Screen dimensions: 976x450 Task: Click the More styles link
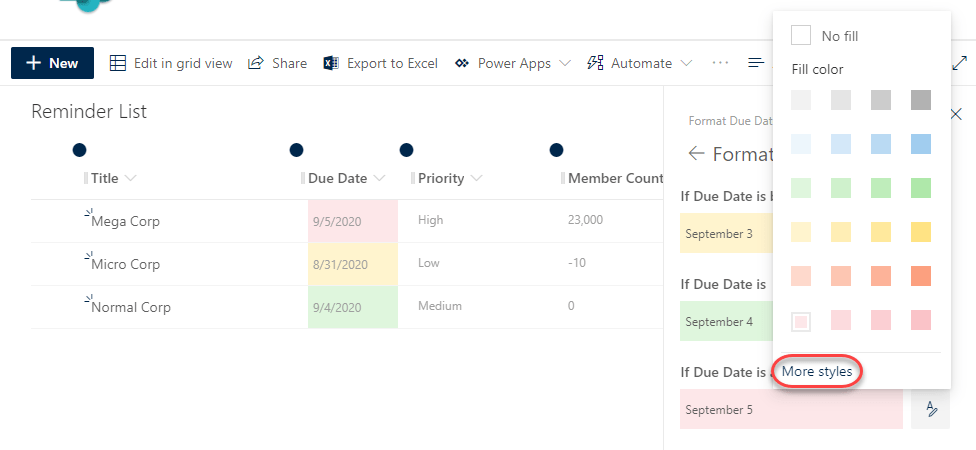(x=817, y=372)
